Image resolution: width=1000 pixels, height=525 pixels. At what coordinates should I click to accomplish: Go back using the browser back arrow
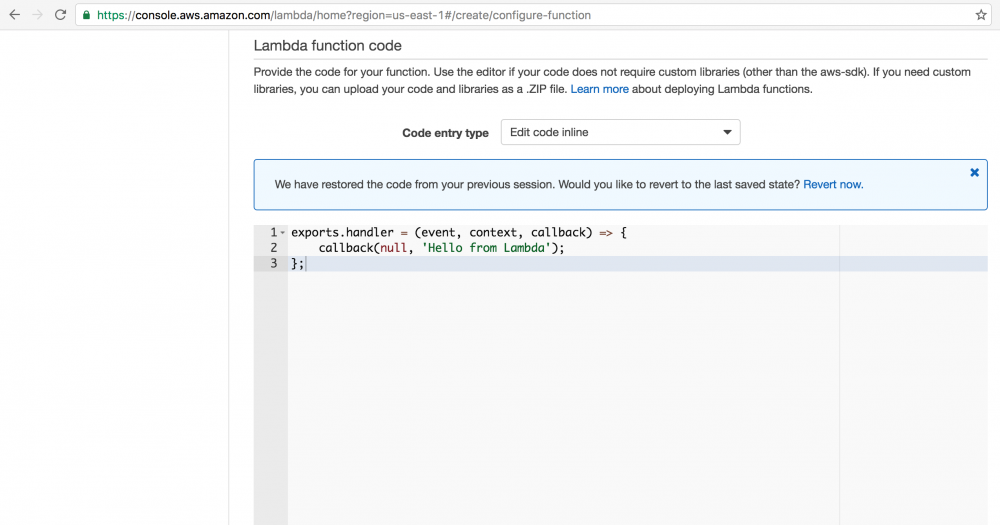click(x=15, y=15)
